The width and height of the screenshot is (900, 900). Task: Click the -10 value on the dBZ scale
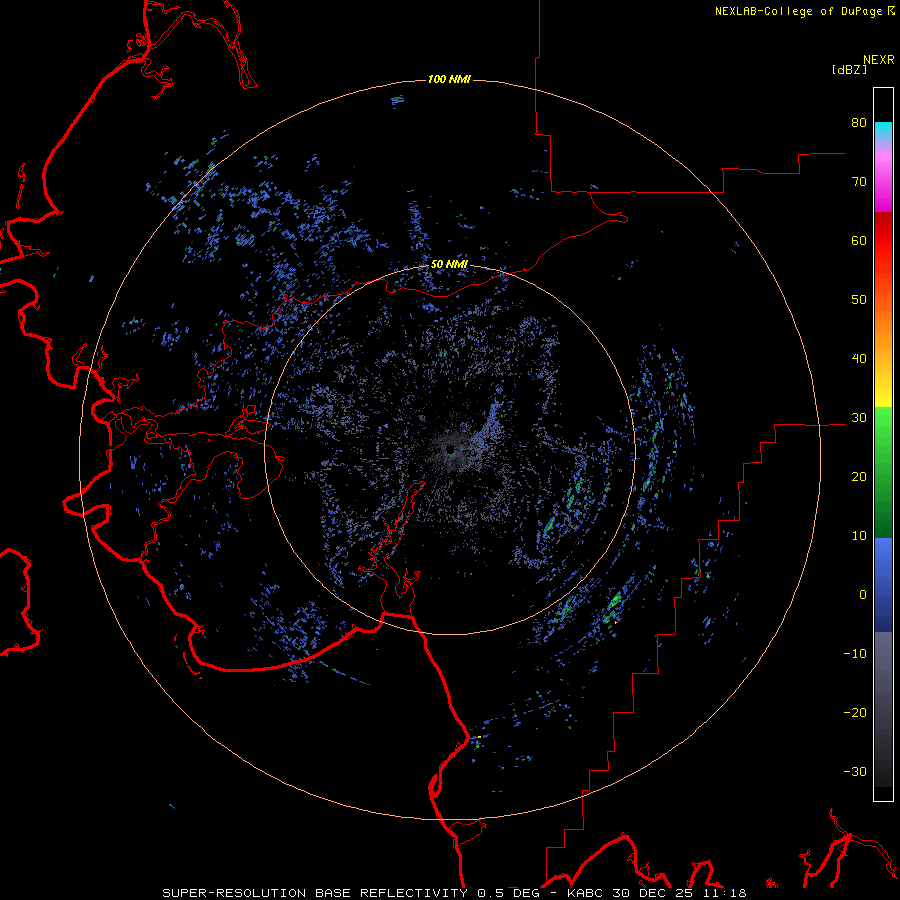click(x=855, y=654)
